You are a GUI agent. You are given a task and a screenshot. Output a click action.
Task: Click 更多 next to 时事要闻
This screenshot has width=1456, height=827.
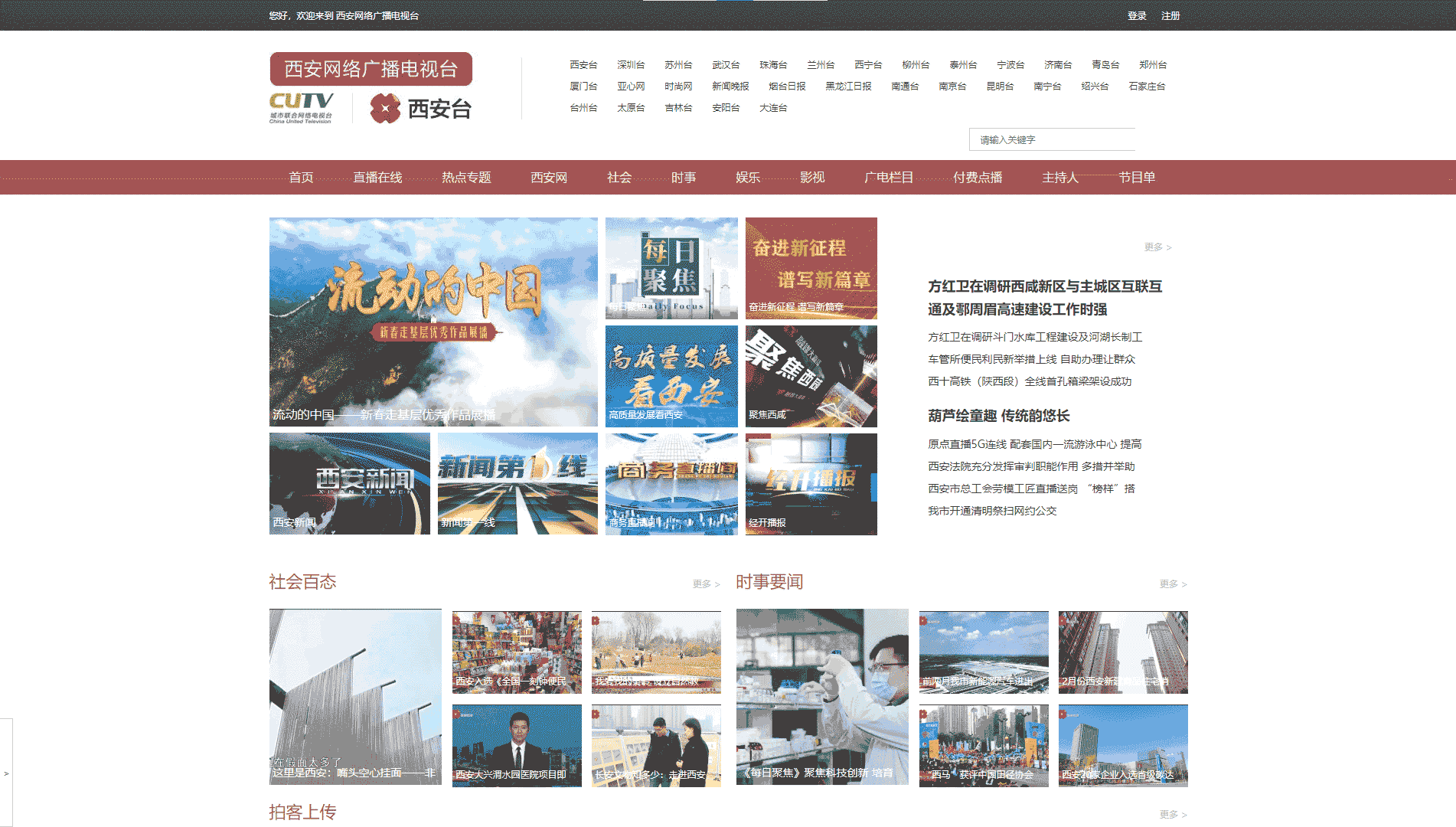tap(1173, 584)
